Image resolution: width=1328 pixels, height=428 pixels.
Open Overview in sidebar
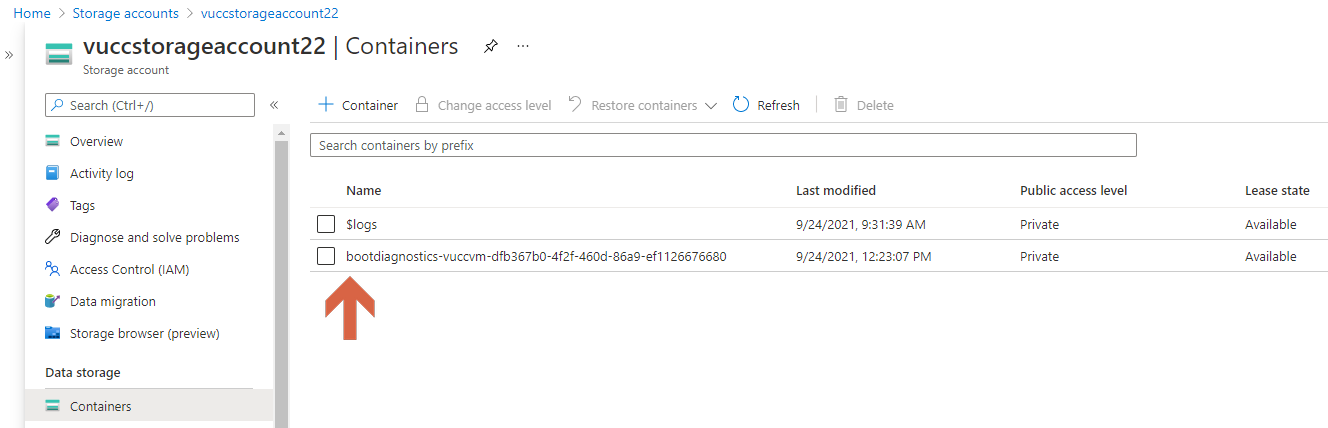[96, 141]
